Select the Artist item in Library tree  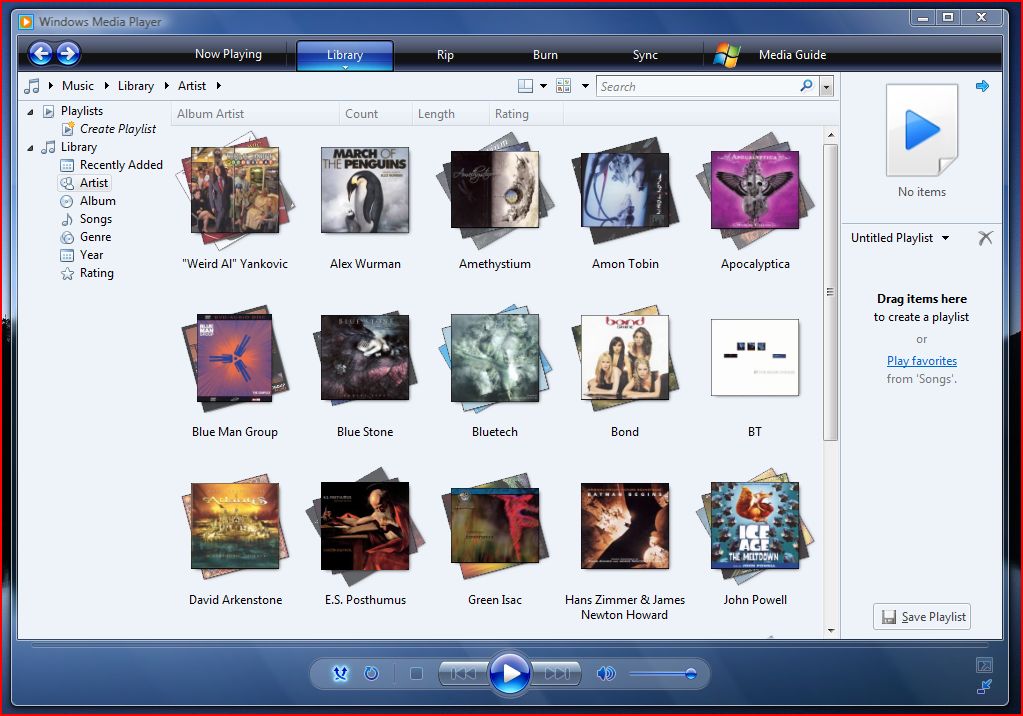(84, 183)
